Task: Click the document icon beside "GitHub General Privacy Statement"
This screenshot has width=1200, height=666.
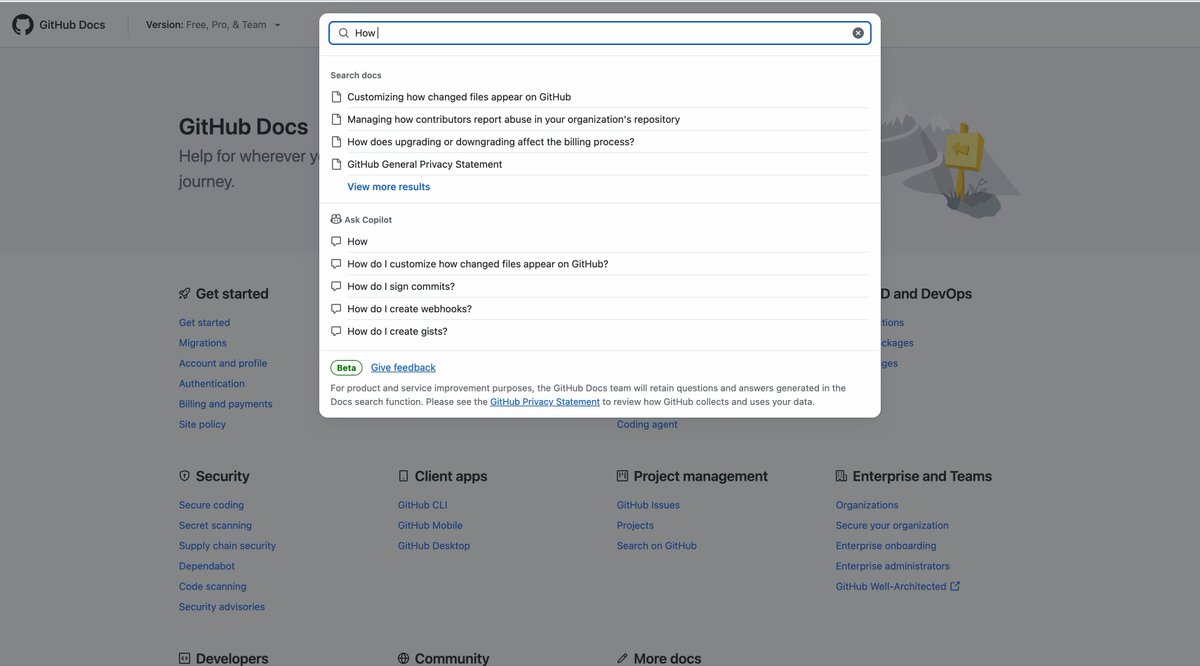Action: 337,164
